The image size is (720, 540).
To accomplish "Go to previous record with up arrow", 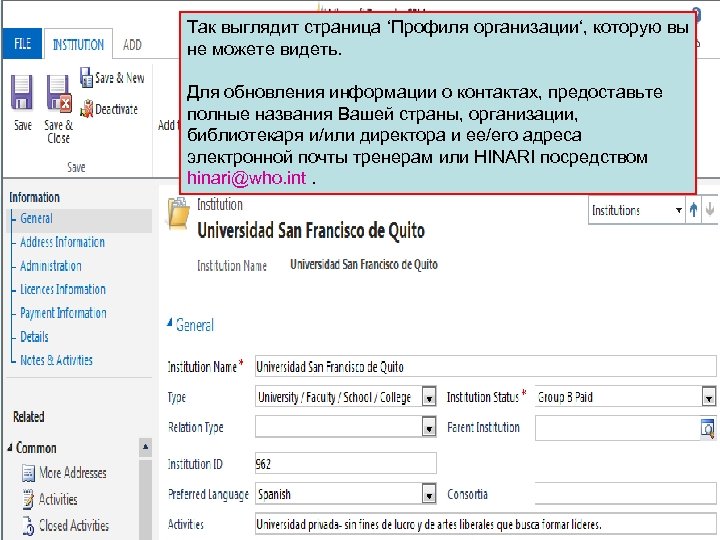I will point(693,210).
